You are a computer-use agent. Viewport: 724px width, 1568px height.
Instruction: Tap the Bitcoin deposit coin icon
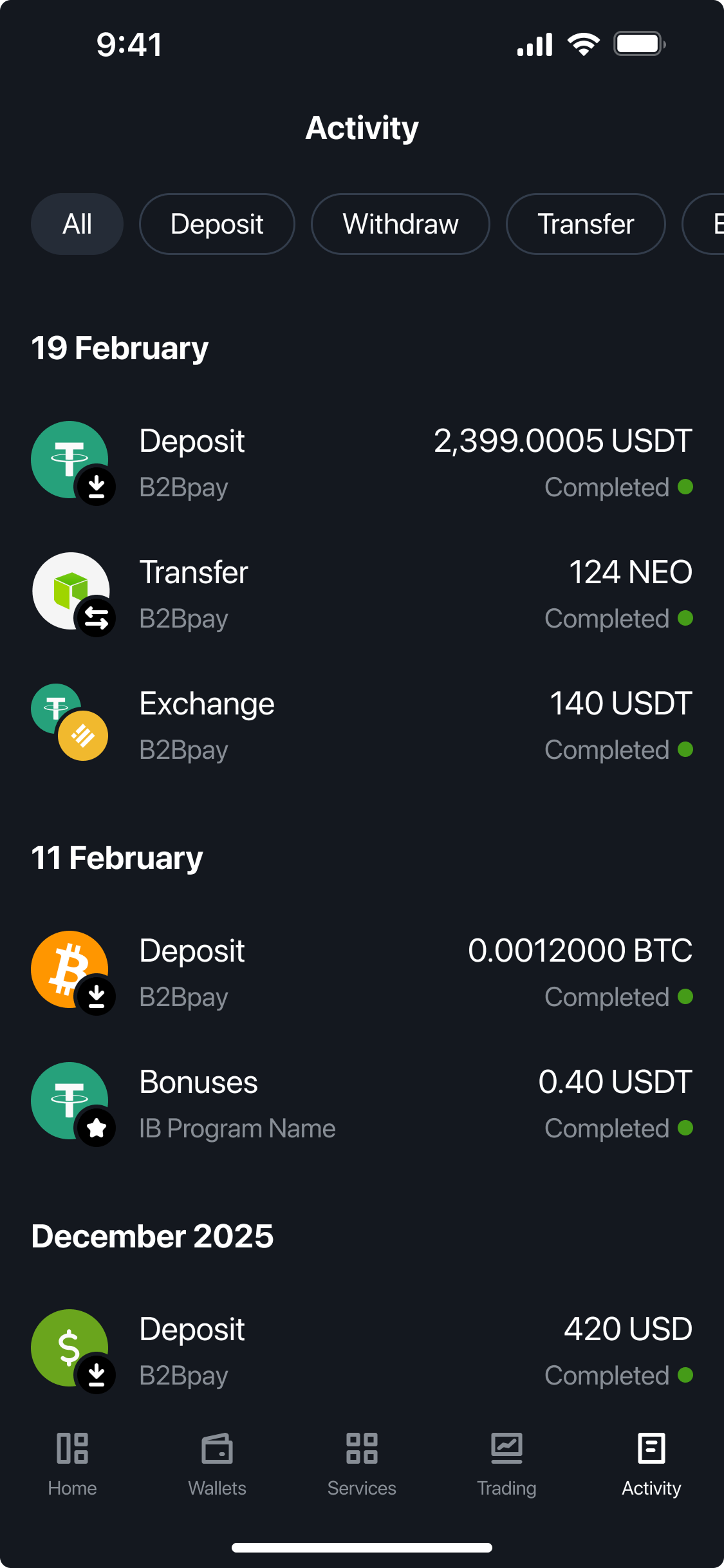click(70, 969)
